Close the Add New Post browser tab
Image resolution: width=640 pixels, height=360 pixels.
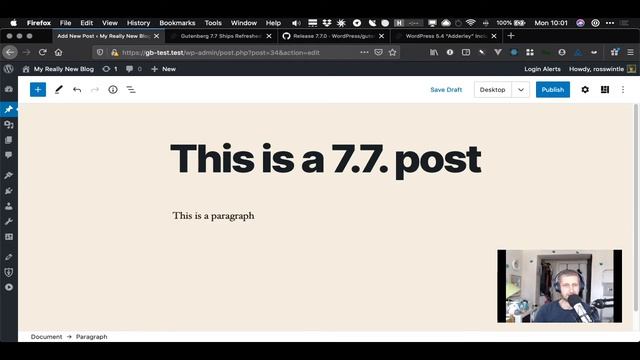pos(156,36)
